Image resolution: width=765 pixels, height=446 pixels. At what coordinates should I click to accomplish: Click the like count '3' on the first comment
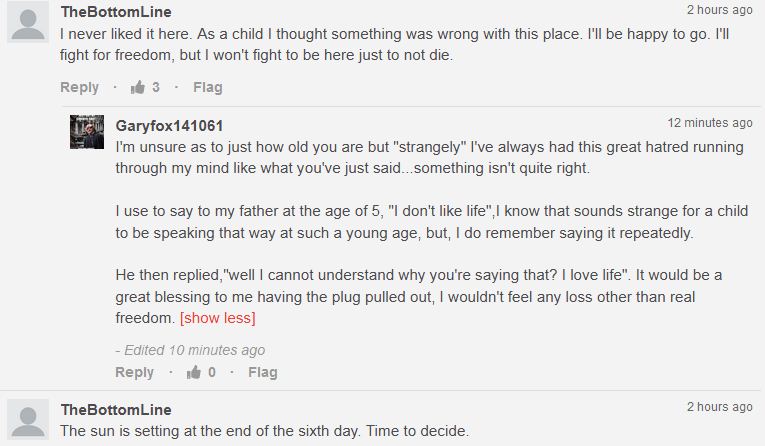155,87
